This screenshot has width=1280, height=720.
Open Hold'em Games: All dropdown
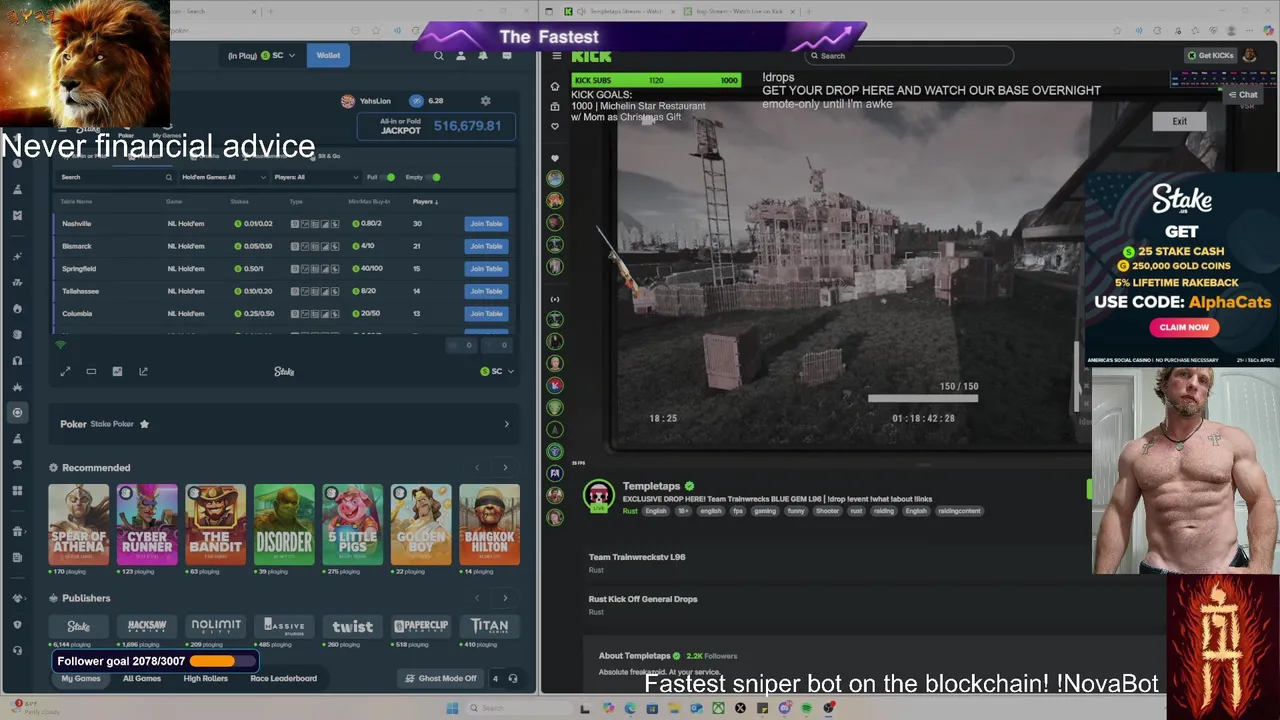coord(224,178)
